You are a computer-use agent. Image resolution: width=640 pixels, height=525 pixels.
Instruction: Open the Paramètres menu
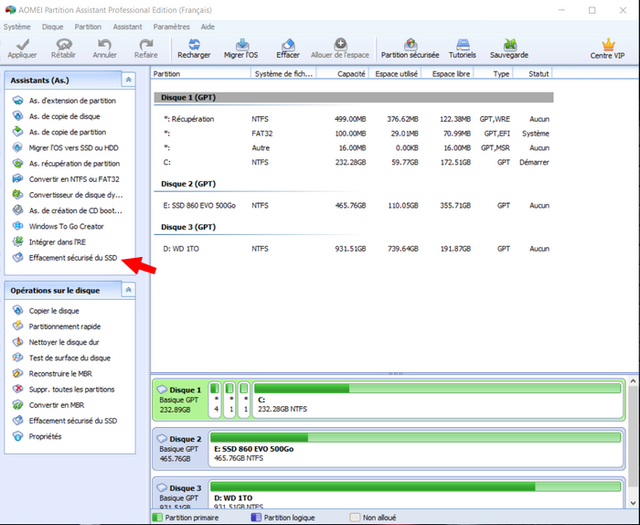point(171,27)
